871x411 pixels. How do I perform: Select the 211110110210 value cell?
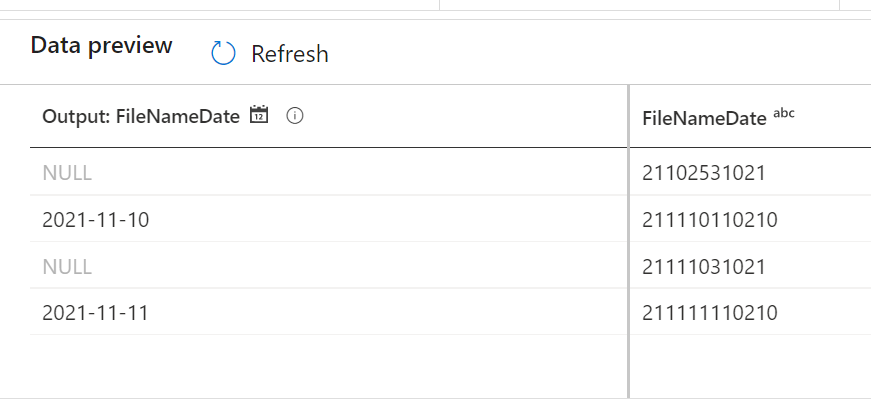[750, 220]
